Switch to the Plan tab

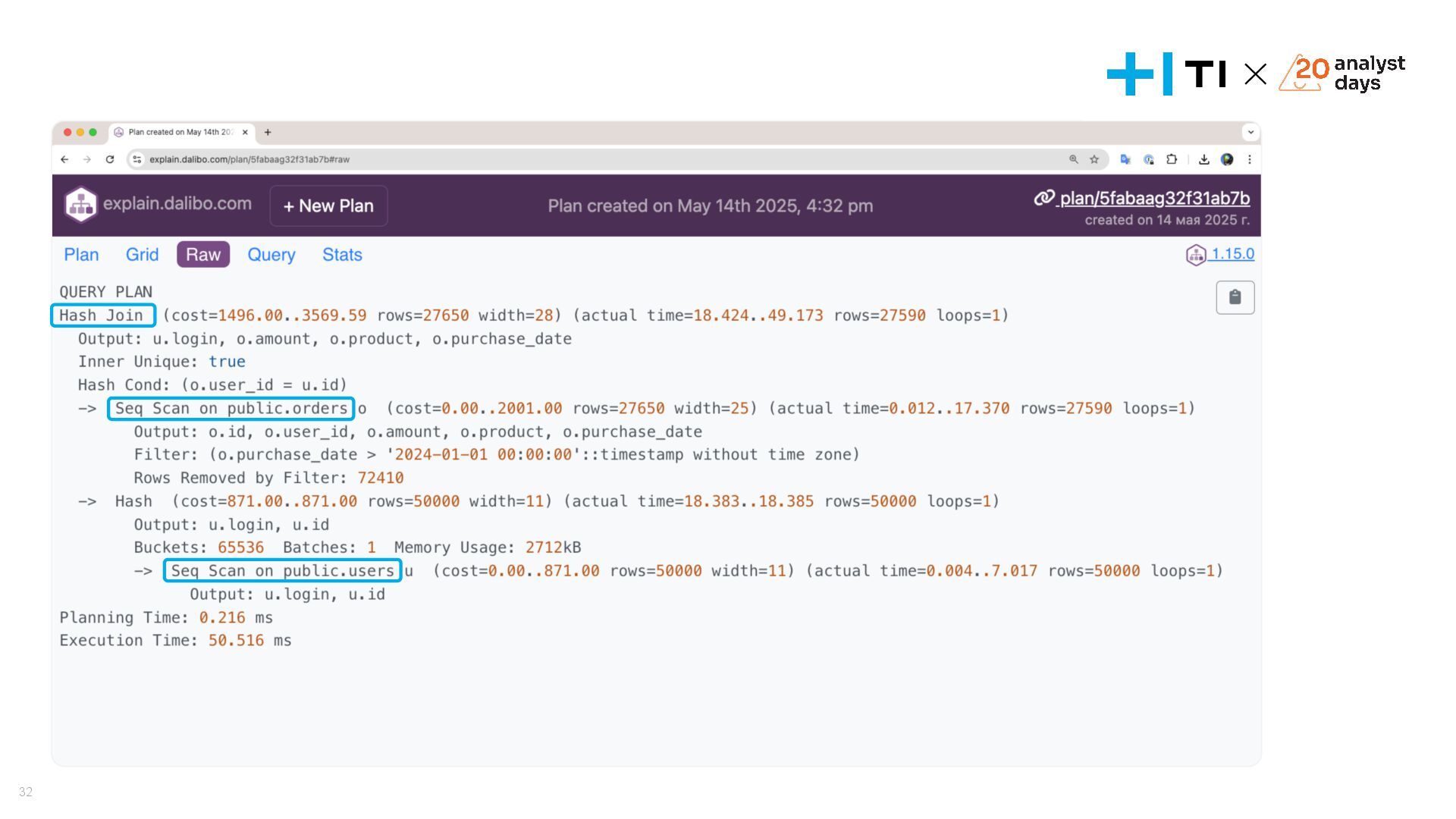coord(81,255)
